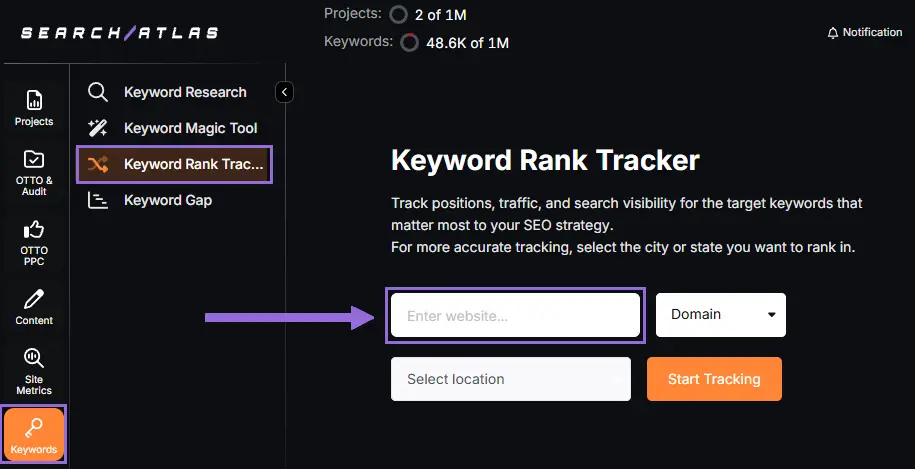Click the Projects usage progress ring

tap(399, 15)
